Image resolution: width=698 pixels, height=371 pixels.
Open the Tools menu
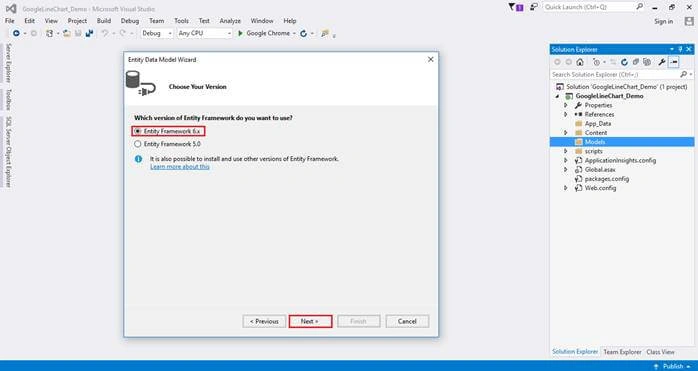tap(181, 21)
